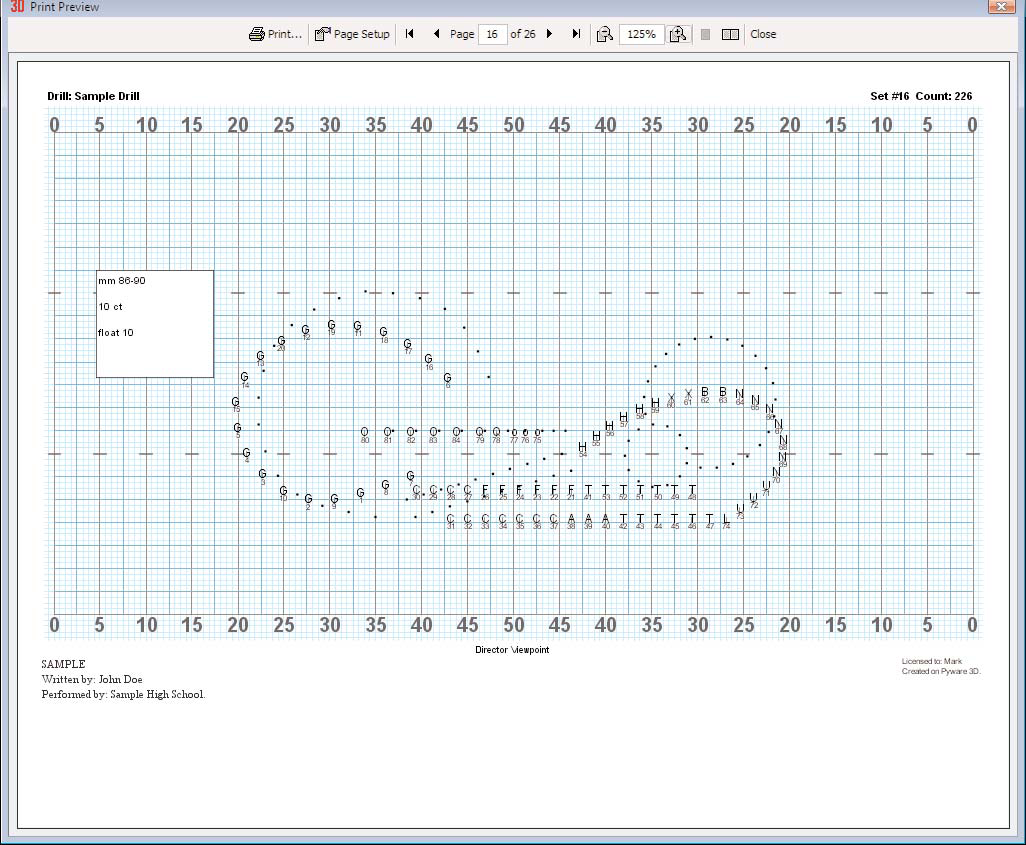Click the Set #16 Count: 226 label
This screenshot has width=1026, height=845.
[921, 97]
